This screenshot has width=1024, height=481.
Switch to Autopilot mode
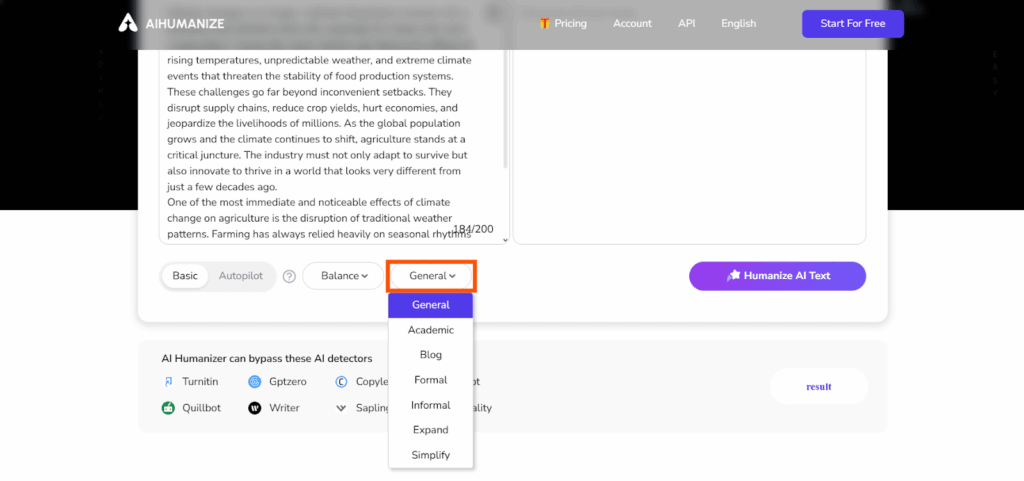point(241,276)
